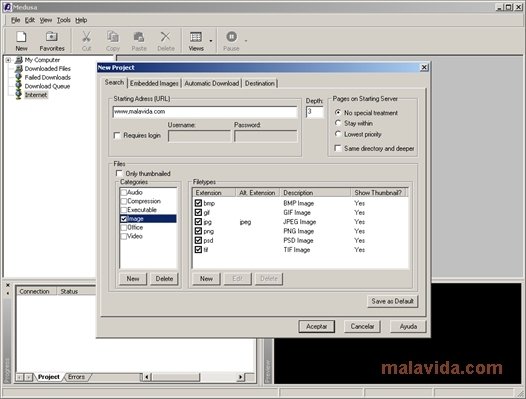
Task: Switch to the Errors tab below
Action: click(x=76, y=377)
